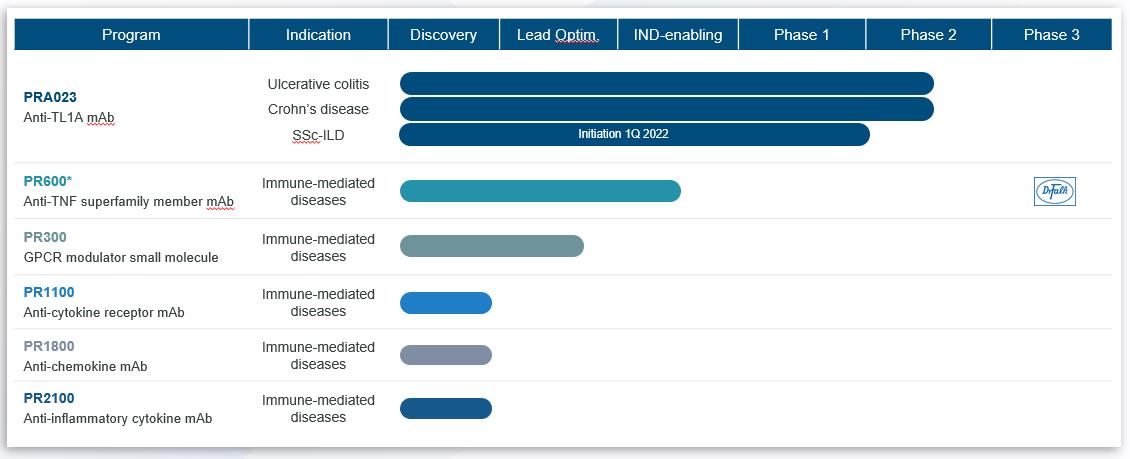Image resolution: width=1130 pixels, height=459 pixels.
Task: Click the Phase 2 column header
Action: click(x=928, y=35)
